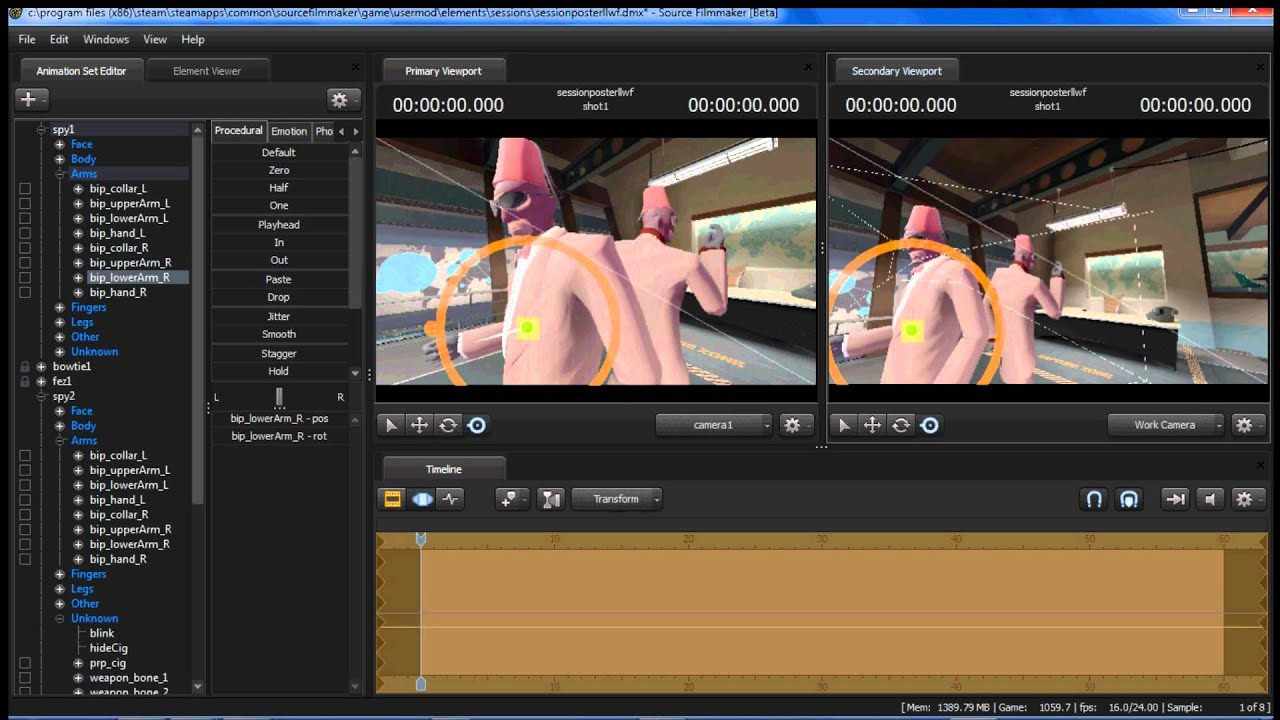
Task: Select the arrow selection tool in Secondary Viewport
Action: 844,425
